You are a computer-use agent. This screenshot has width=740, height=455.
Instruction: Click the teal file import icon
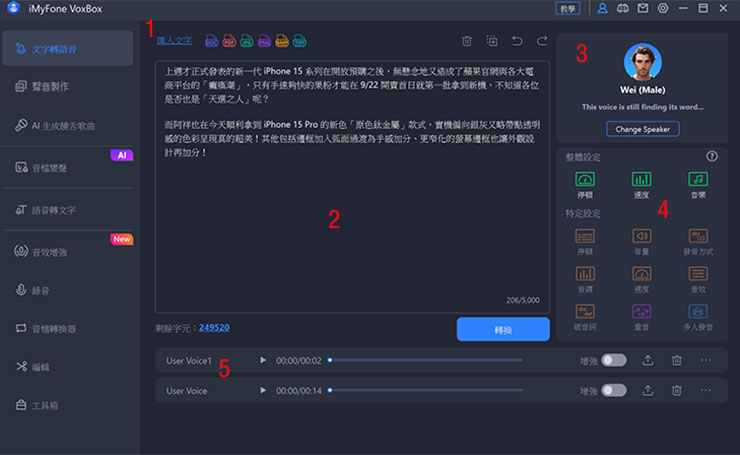[300, 41]
